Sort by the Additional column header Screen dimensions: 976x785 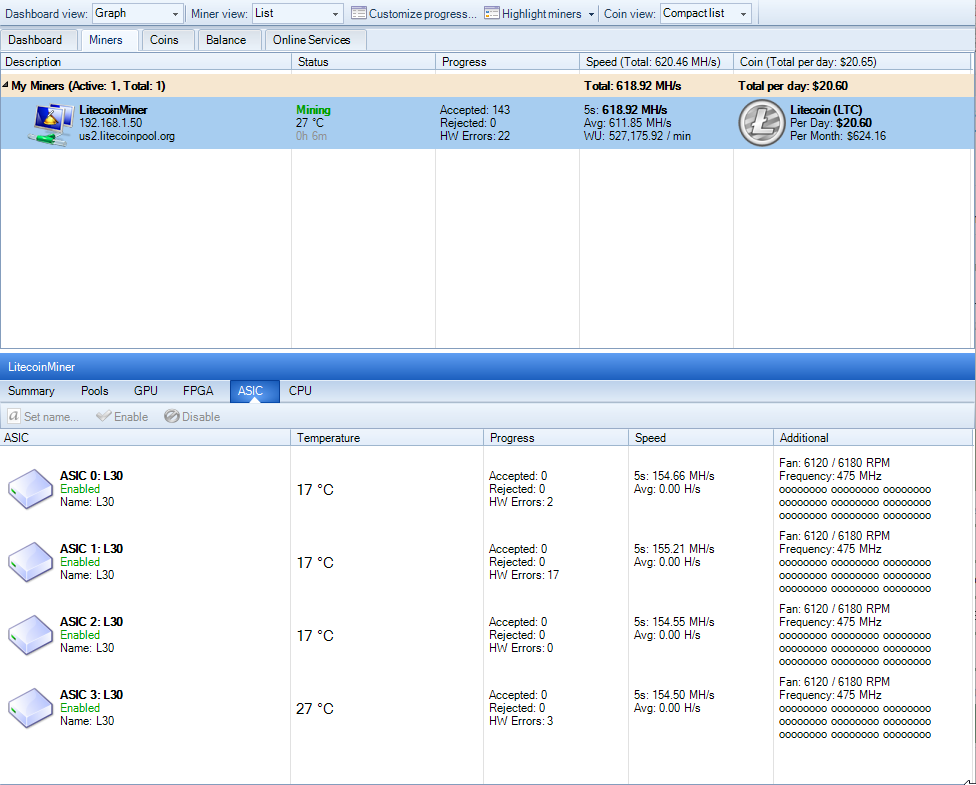coord(873,438)
